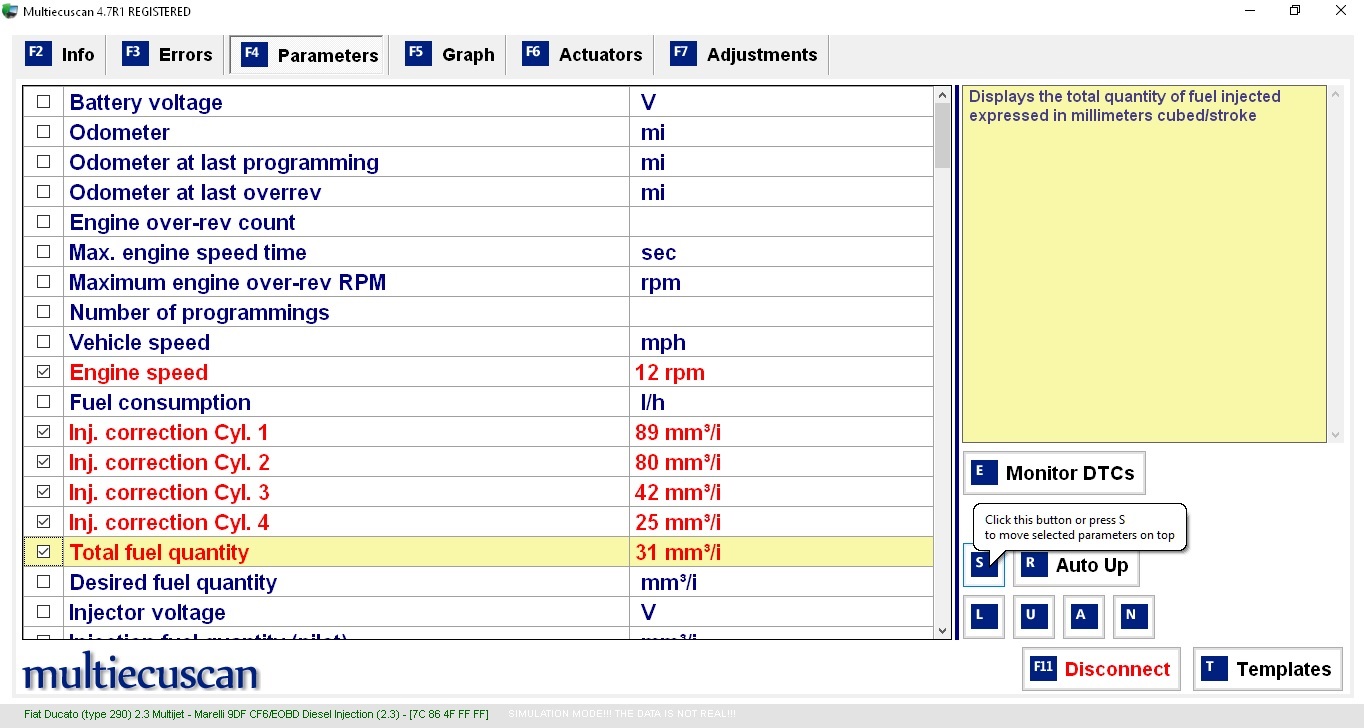Uncheck Inj. correction Cyl. 3 checkbox
The height and width of the screenshot is (728, 1364).
coord(43,492)
